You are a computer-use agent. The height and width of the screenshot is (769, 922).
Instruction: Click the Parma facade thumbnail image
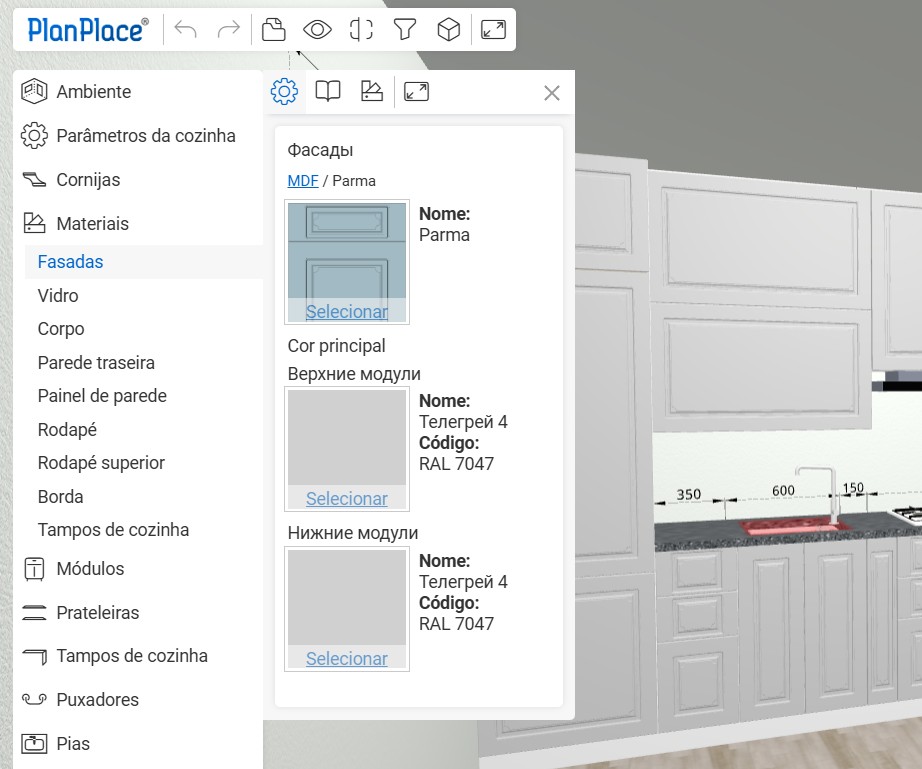347,250
